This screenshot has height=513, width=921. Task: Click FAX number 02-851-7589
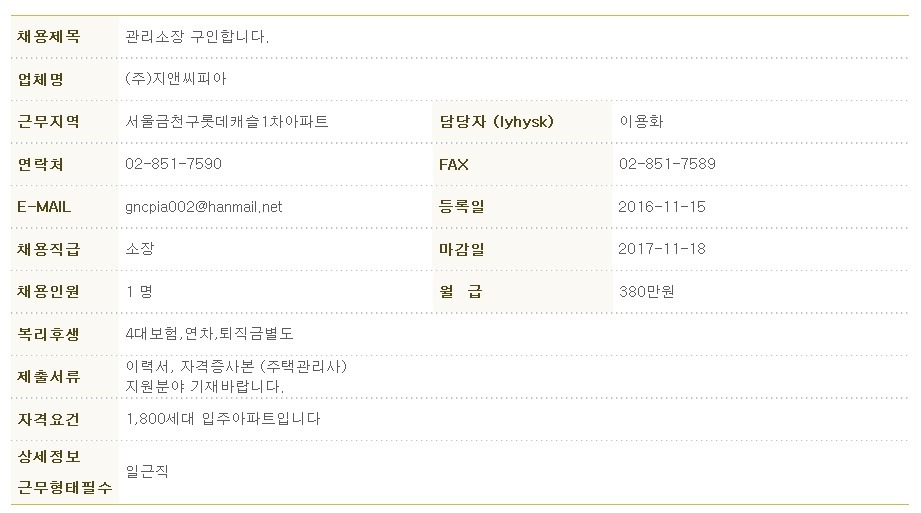point(667,164)
